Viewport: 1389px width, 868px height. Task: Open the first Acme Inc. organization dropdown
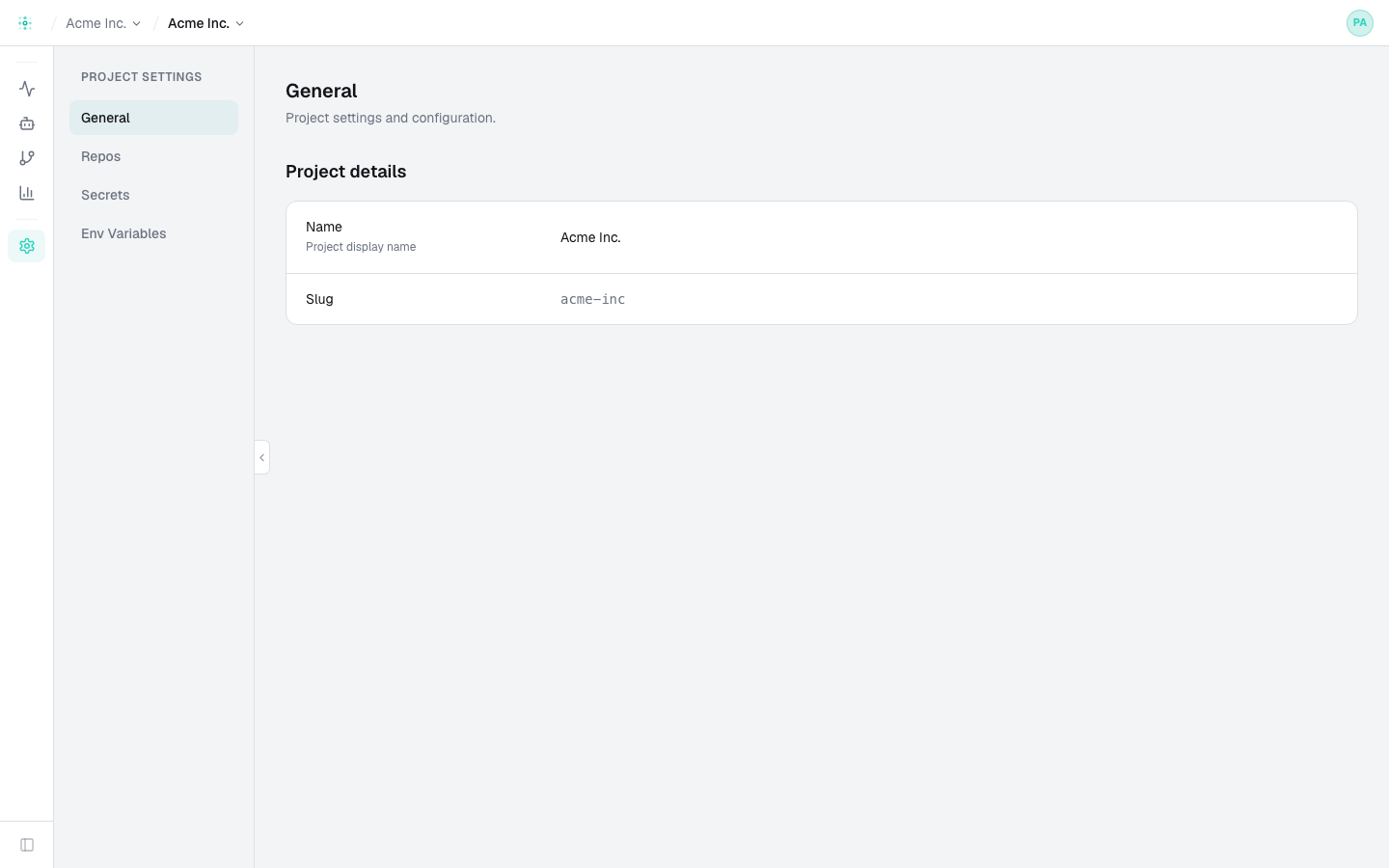[x=103, y=23]
